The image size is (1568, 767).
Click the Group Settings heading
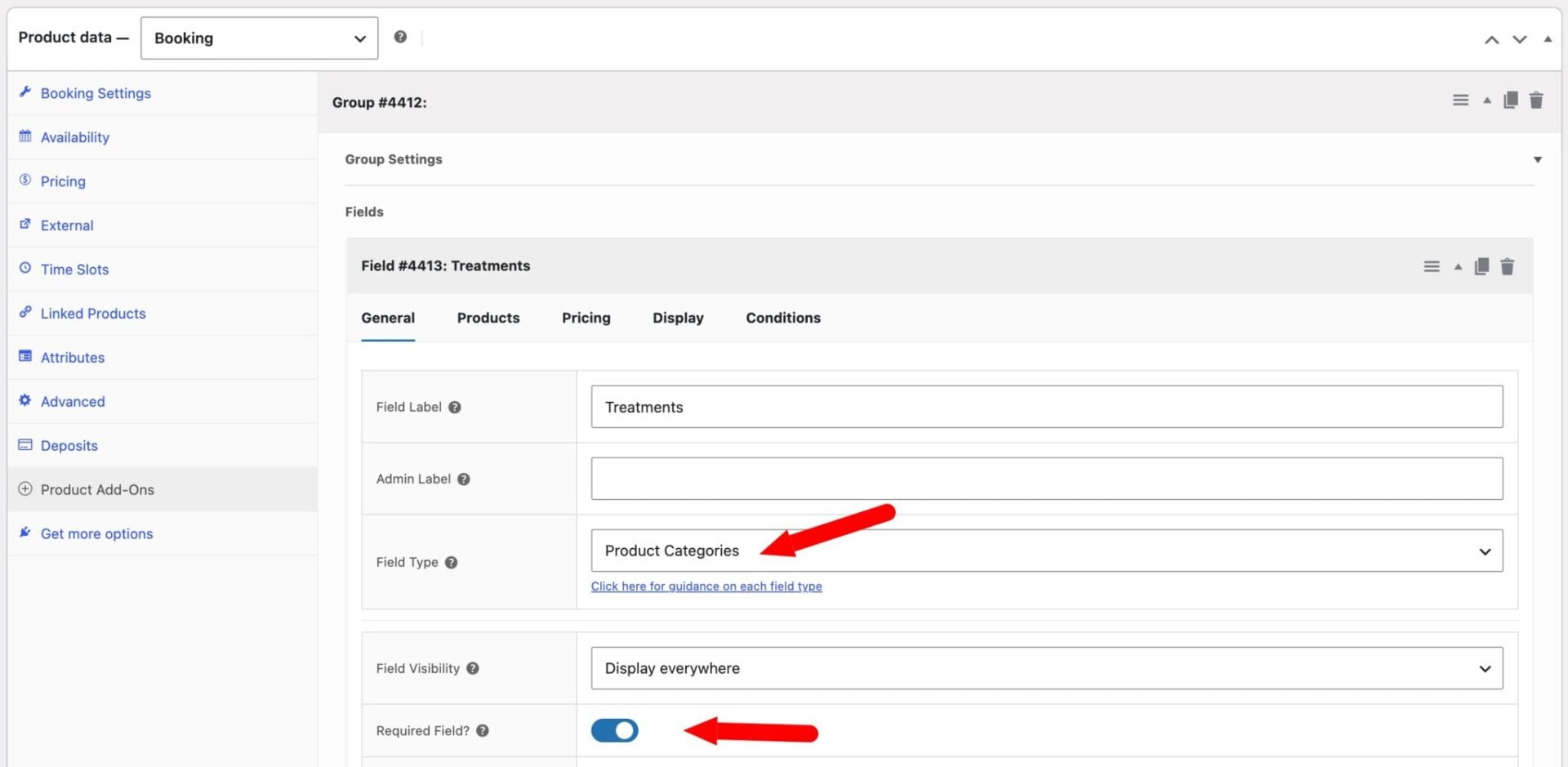394,159
